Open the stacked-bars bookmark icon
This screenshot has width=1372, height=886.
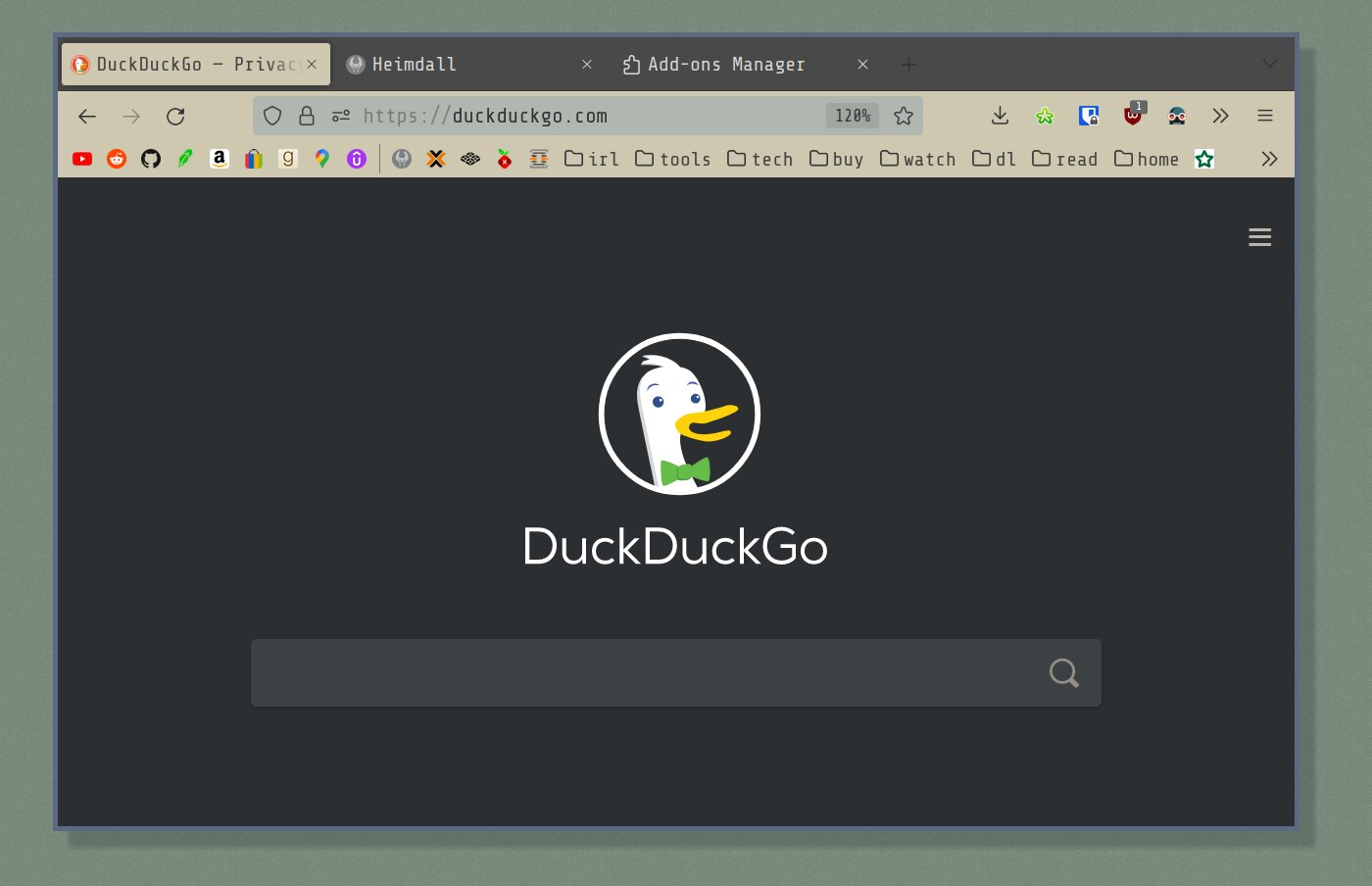539,159
